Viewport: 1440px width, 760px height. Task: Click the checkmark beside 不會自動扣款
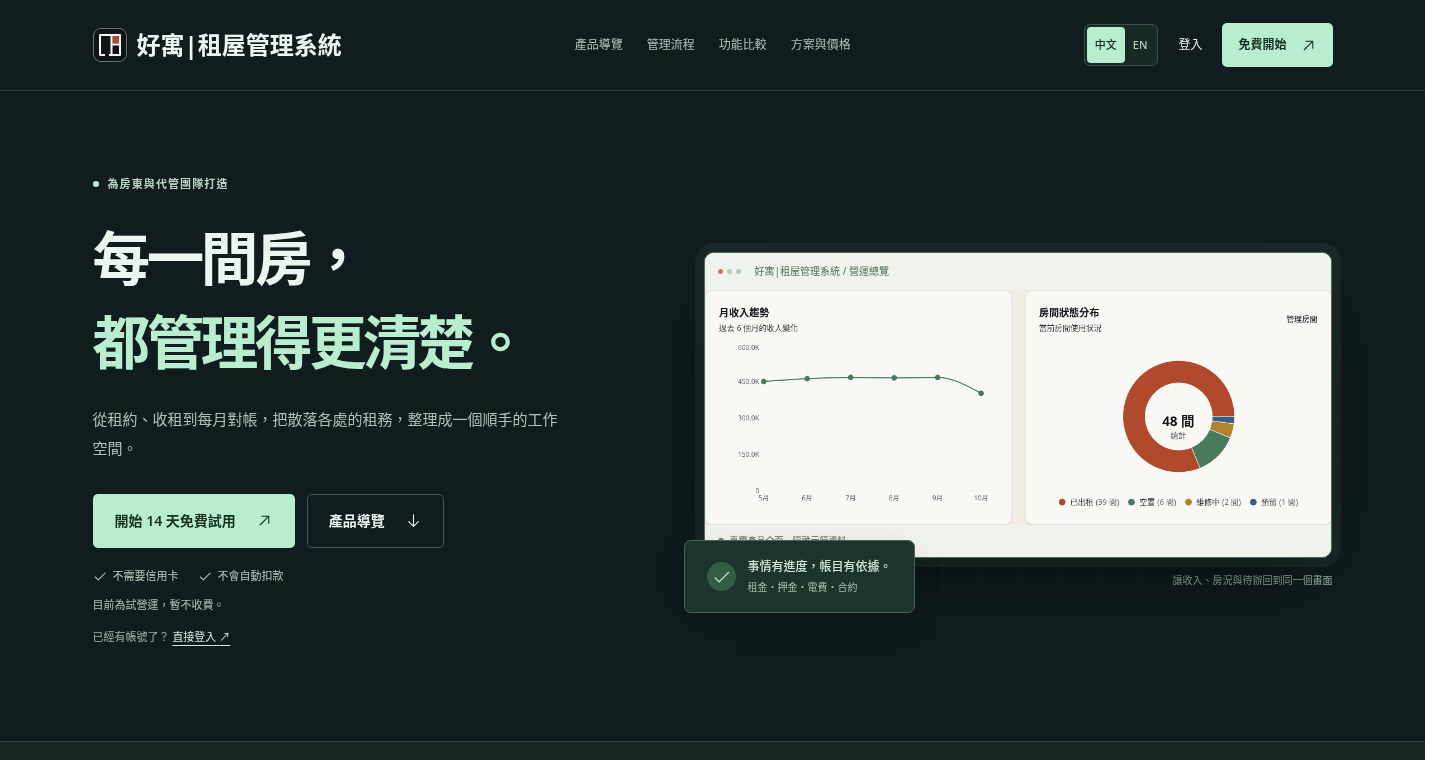click(205, 576)
